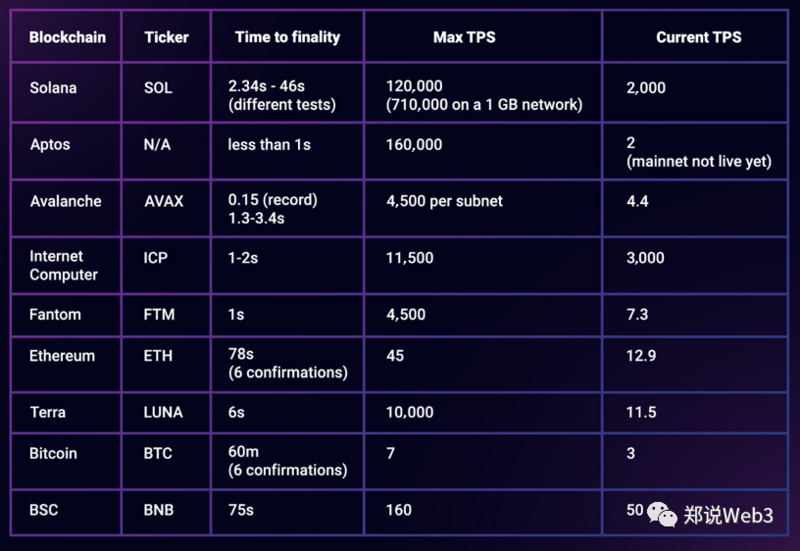The image size is (800, 551).
Task: Click the 郑说Web3 watermark text
Action: (728, 515)
